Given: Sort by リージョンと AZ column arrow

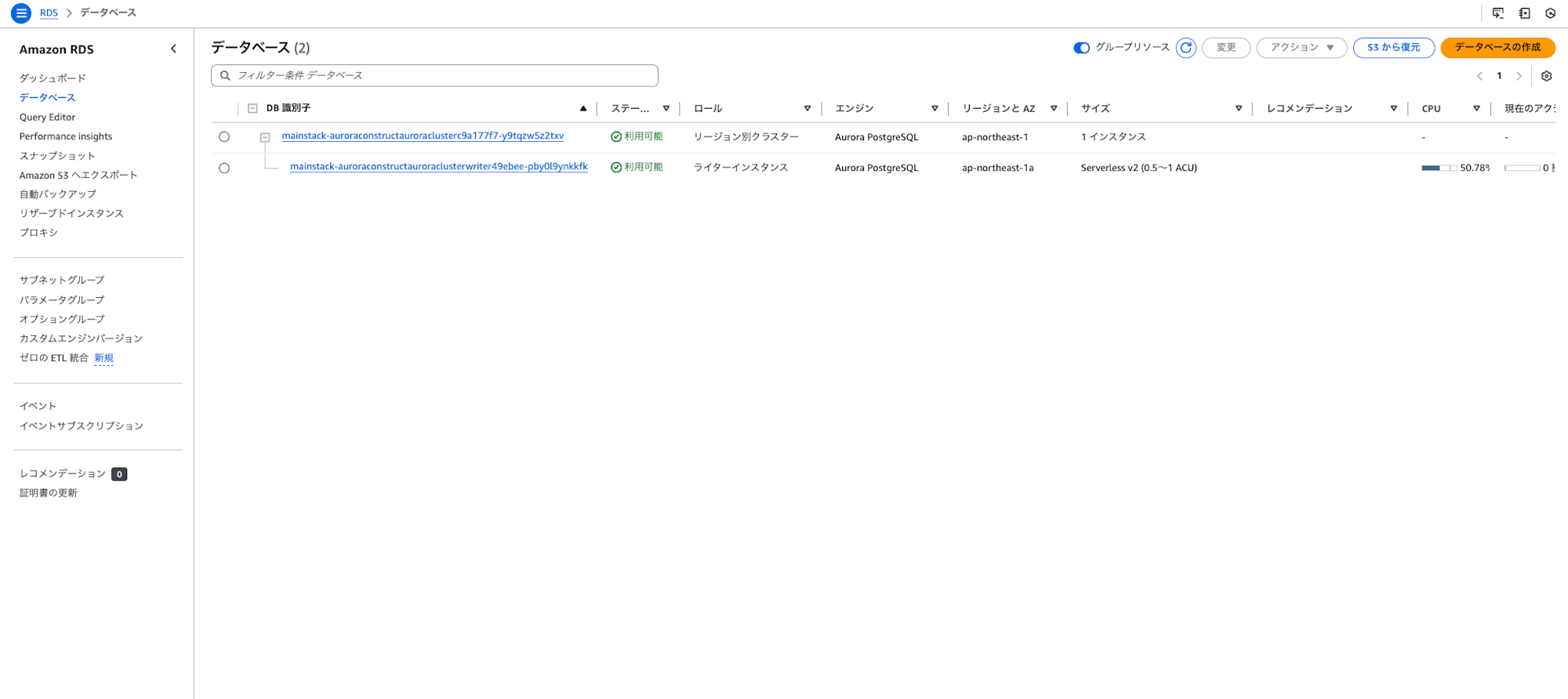Looking at the screenshot, I should tap(1054, 108).
